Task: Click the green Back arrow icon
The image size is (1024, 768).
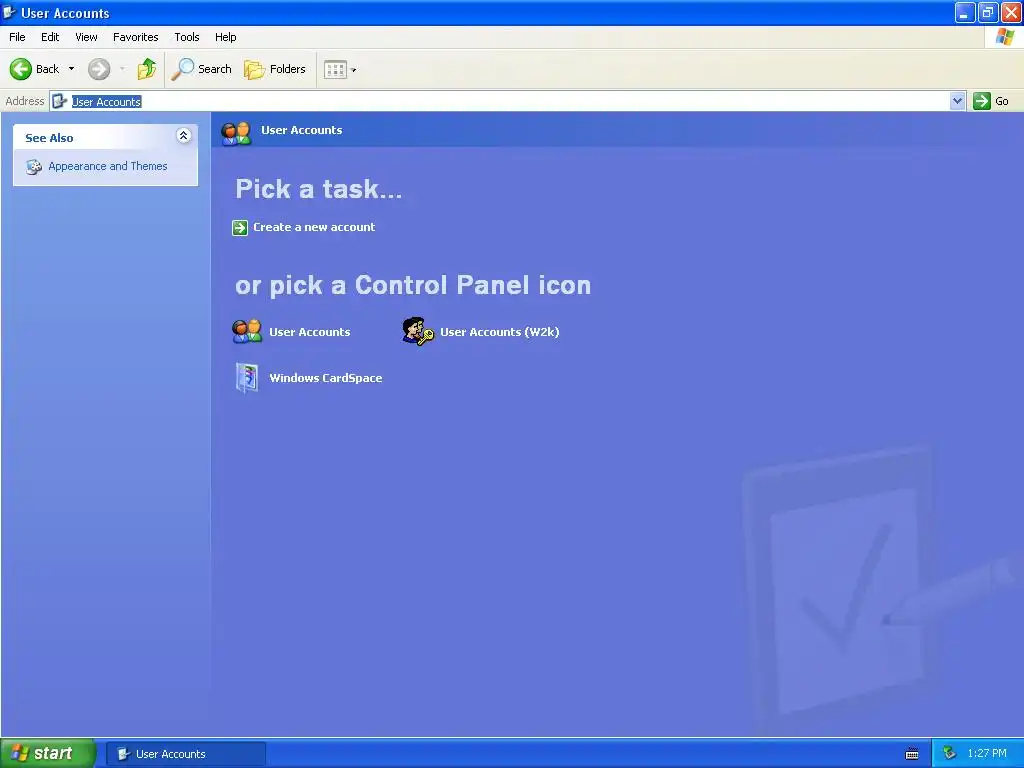Action: coord(21,69)
